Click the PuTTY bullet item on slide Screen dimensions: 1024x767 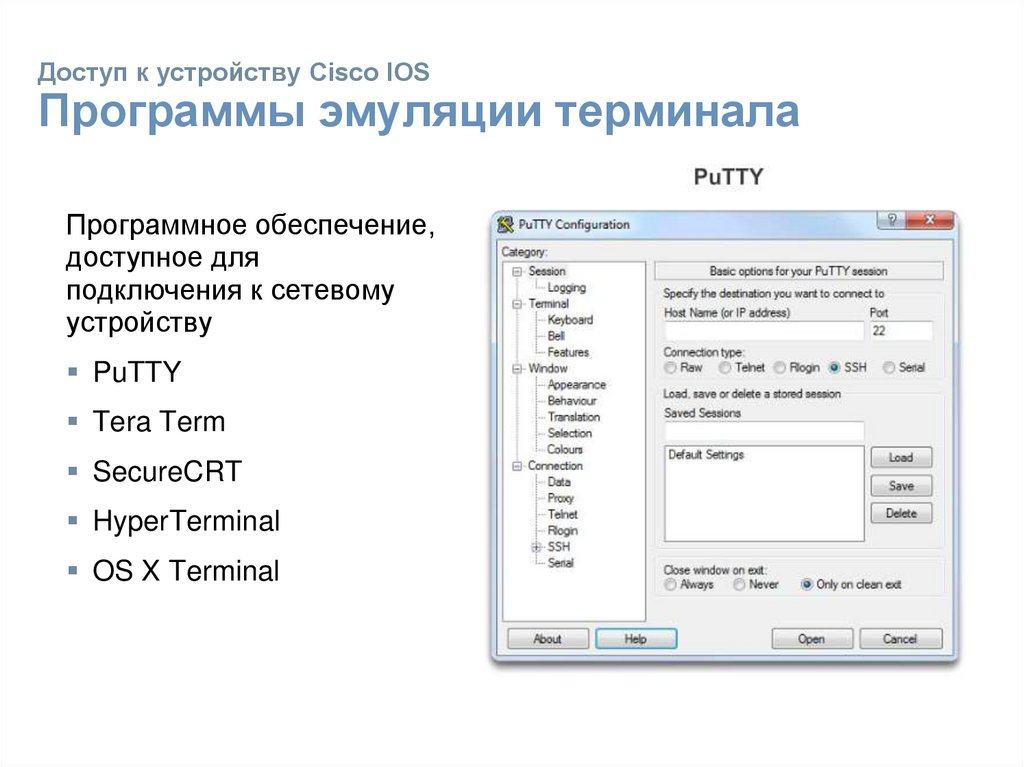click(x=136, y=372)
